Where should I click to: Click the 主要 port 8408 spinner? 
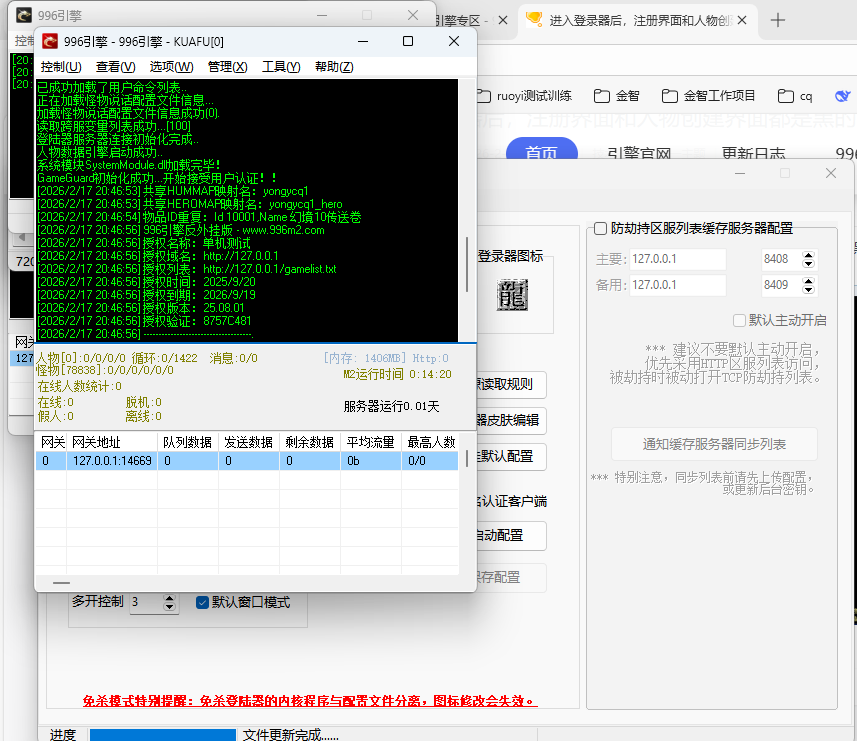coord(810,259)
